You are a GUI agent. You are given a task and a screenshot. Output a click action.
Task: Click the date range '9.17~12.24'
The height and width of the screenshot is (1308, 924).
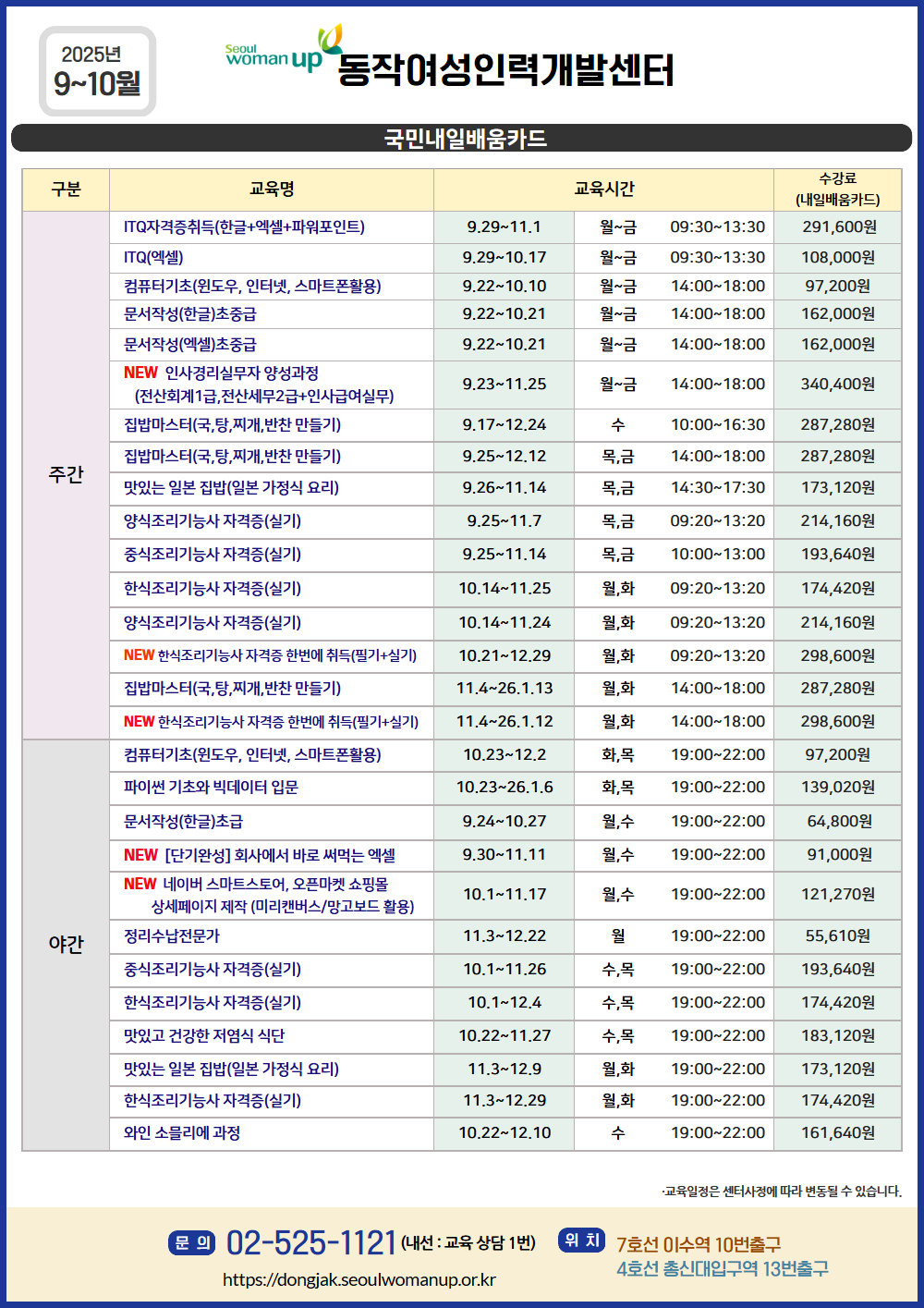pyautogui.click(x=505, y=425)
